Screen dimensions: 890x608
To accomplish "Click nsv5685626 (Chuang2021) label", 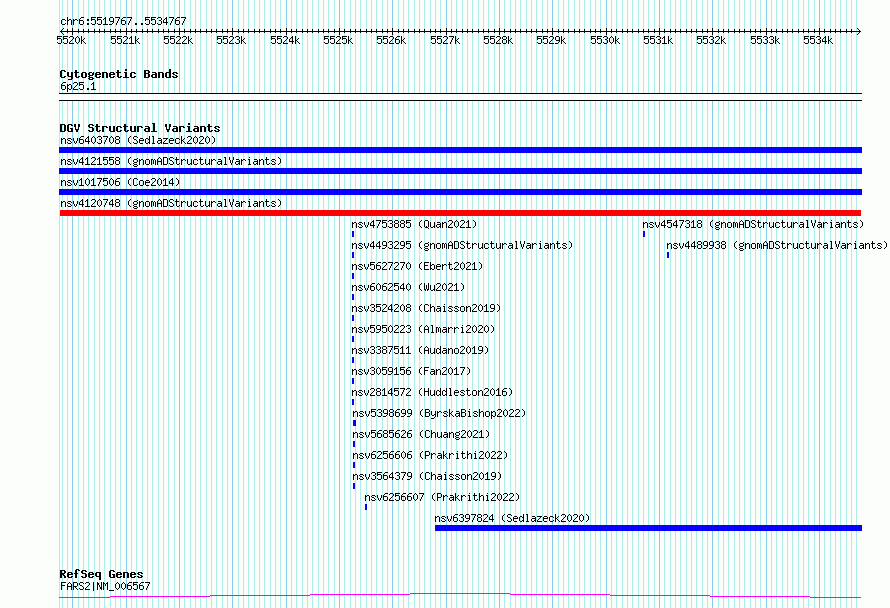I will point(421,434).
